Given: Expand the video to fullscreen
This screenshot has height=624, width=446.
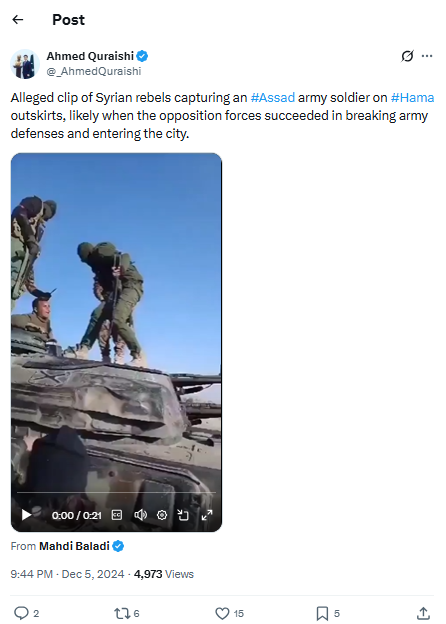Looking at the screenshot, I should (x=207, y=515).
